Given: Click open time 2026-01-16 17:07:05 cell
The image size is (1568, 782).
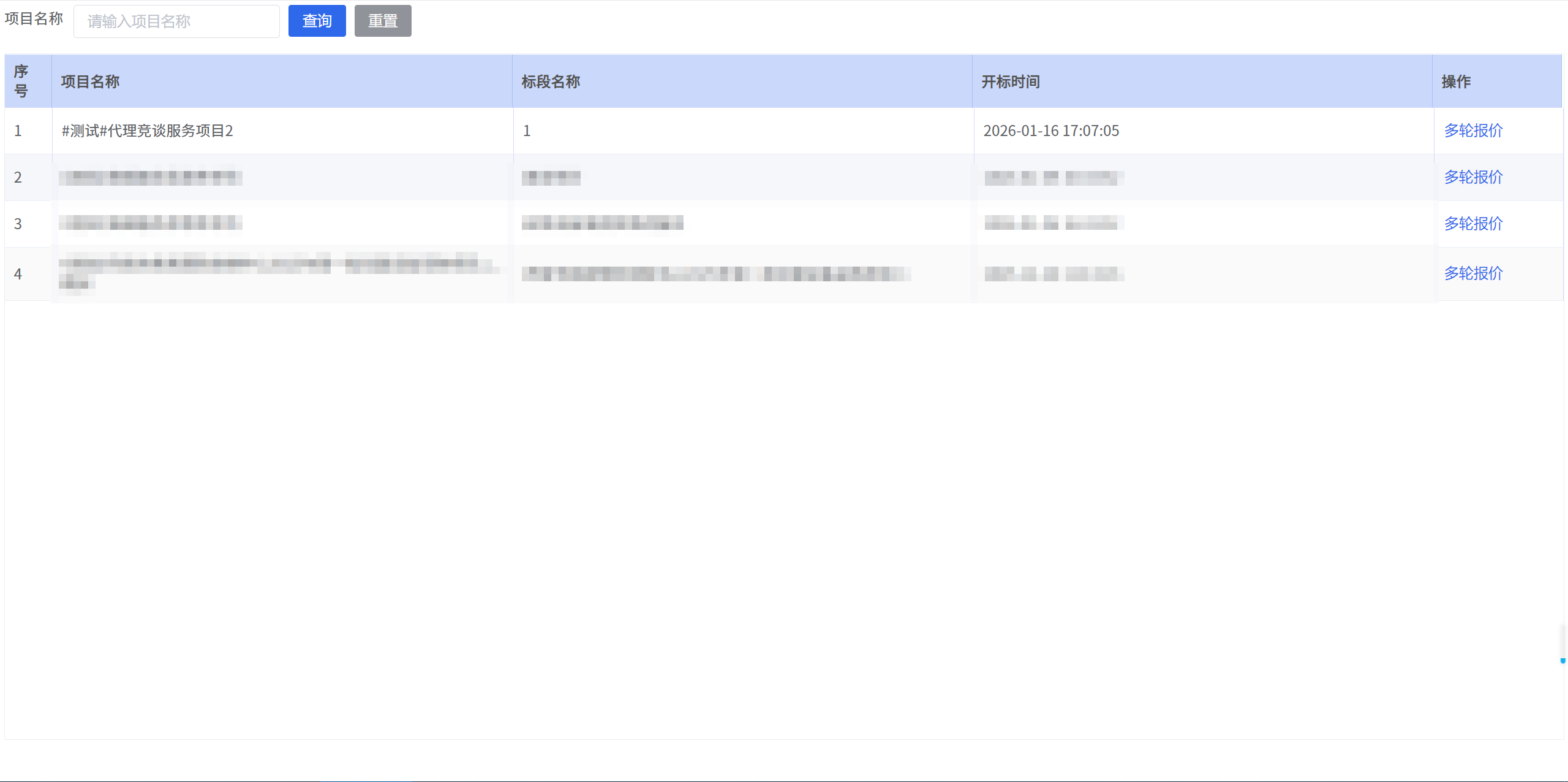Looking at the screenshot, I should (x=1051, y=131).
